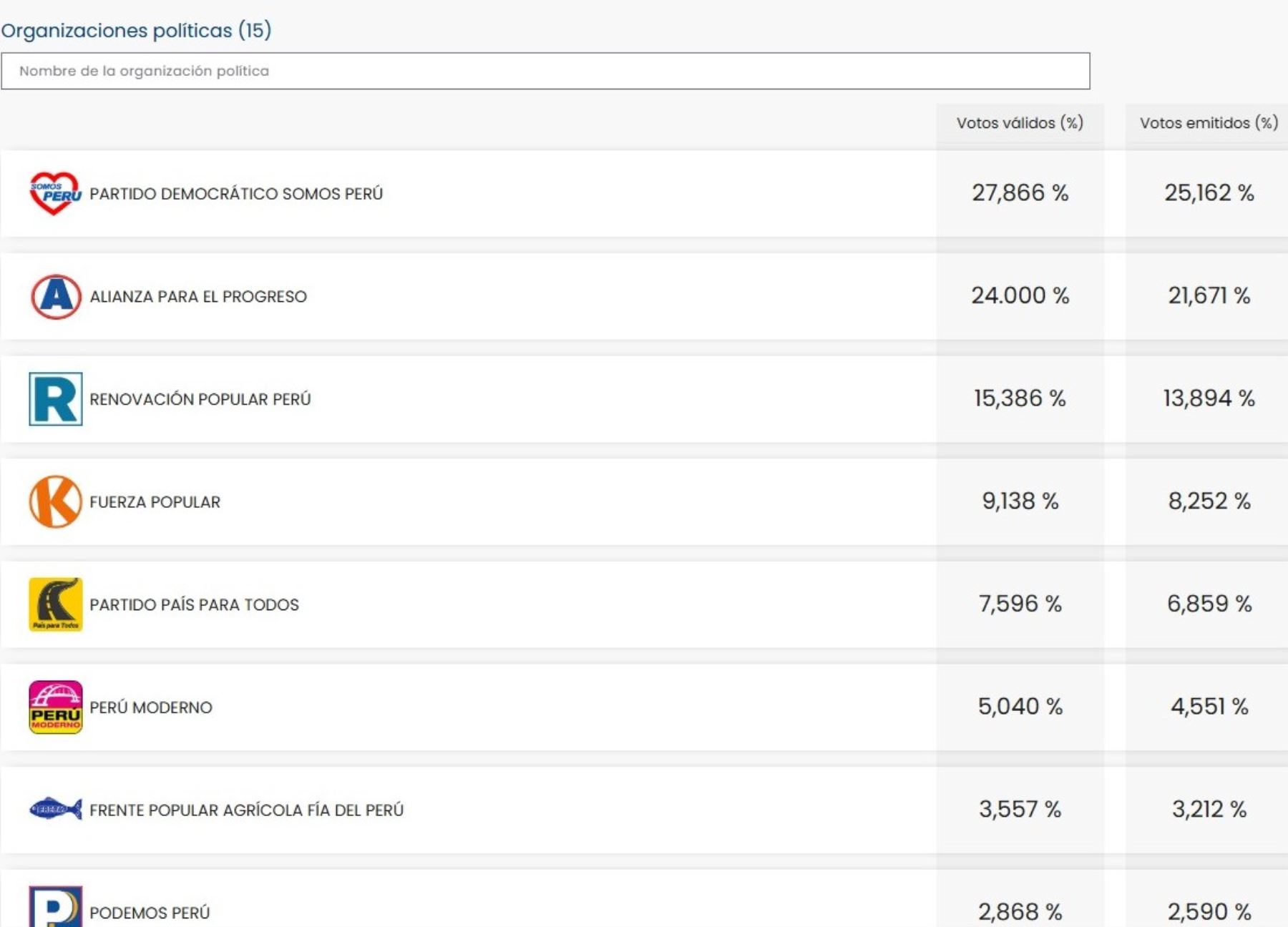Viewport: 1288px width, 927px height.
Task: Click the 3,557 % valid votes value
Action: pos(1020,809)
